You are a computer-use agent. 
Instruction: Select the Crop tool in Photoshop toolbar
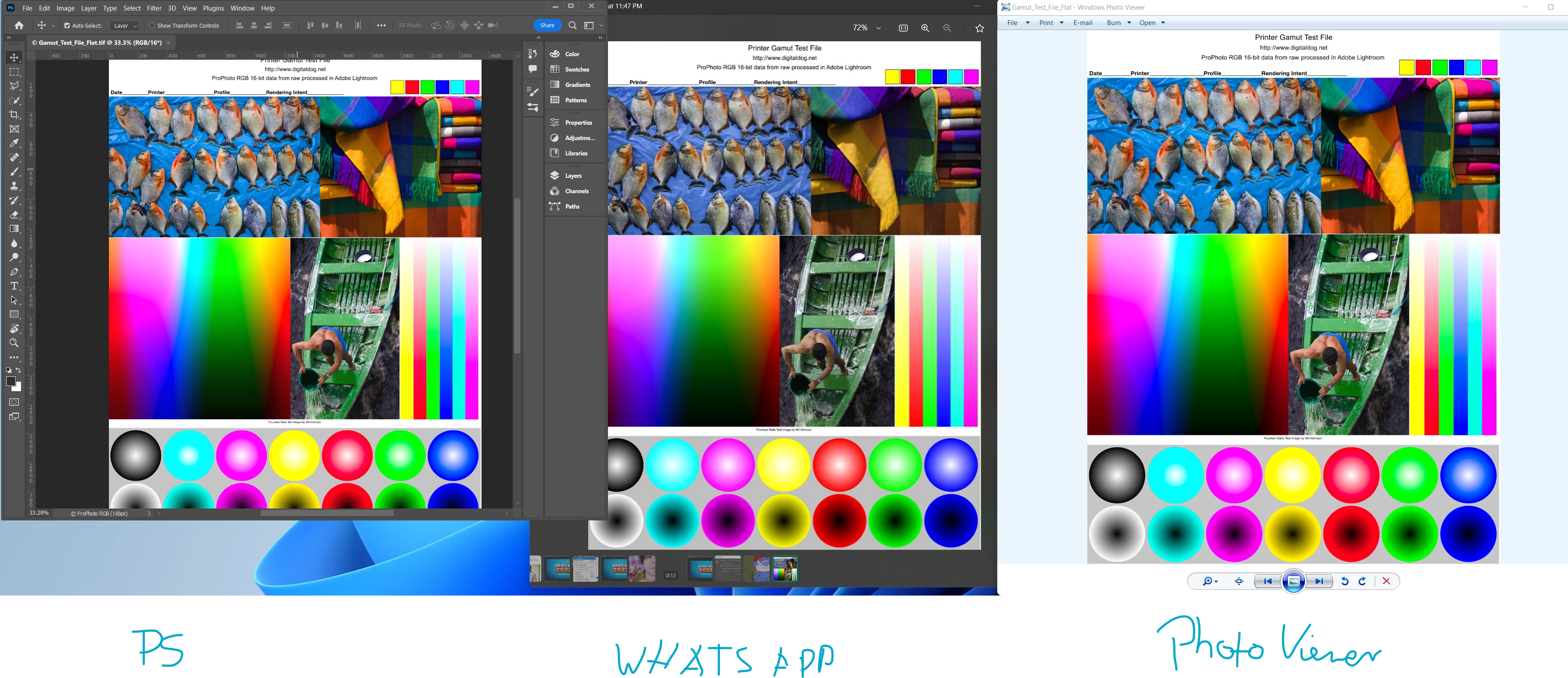(x=14, y=115)
